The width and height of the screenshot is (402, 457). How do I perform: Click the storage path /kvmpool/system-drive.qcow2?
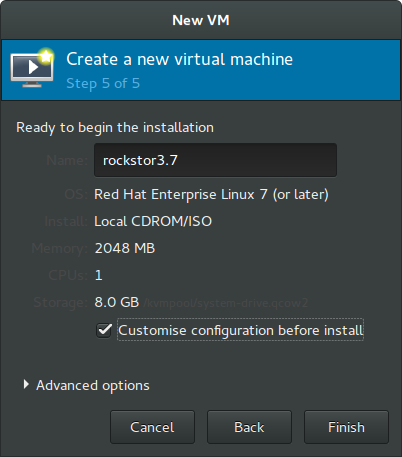(226, 303)
